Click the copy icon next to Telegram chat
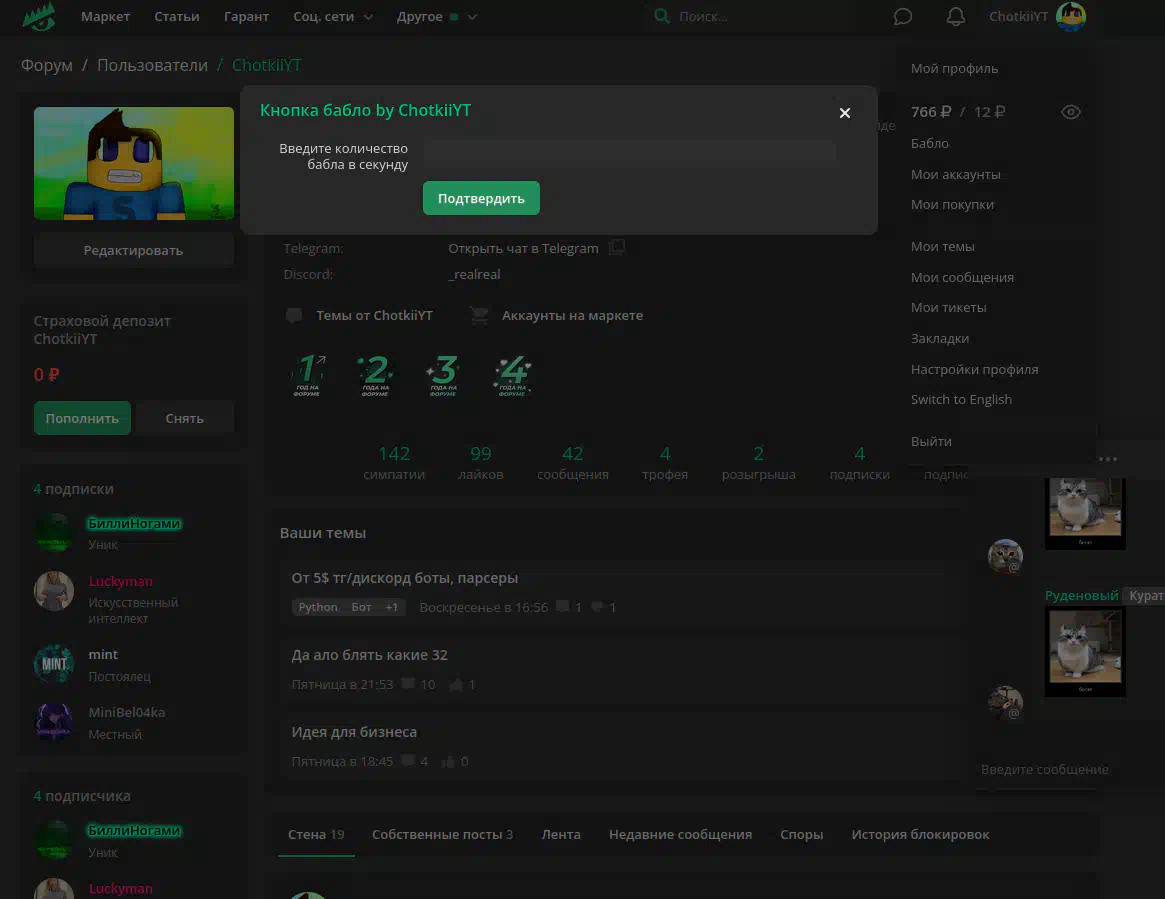This screenshot has width=1165, height=899. [617, 248]
